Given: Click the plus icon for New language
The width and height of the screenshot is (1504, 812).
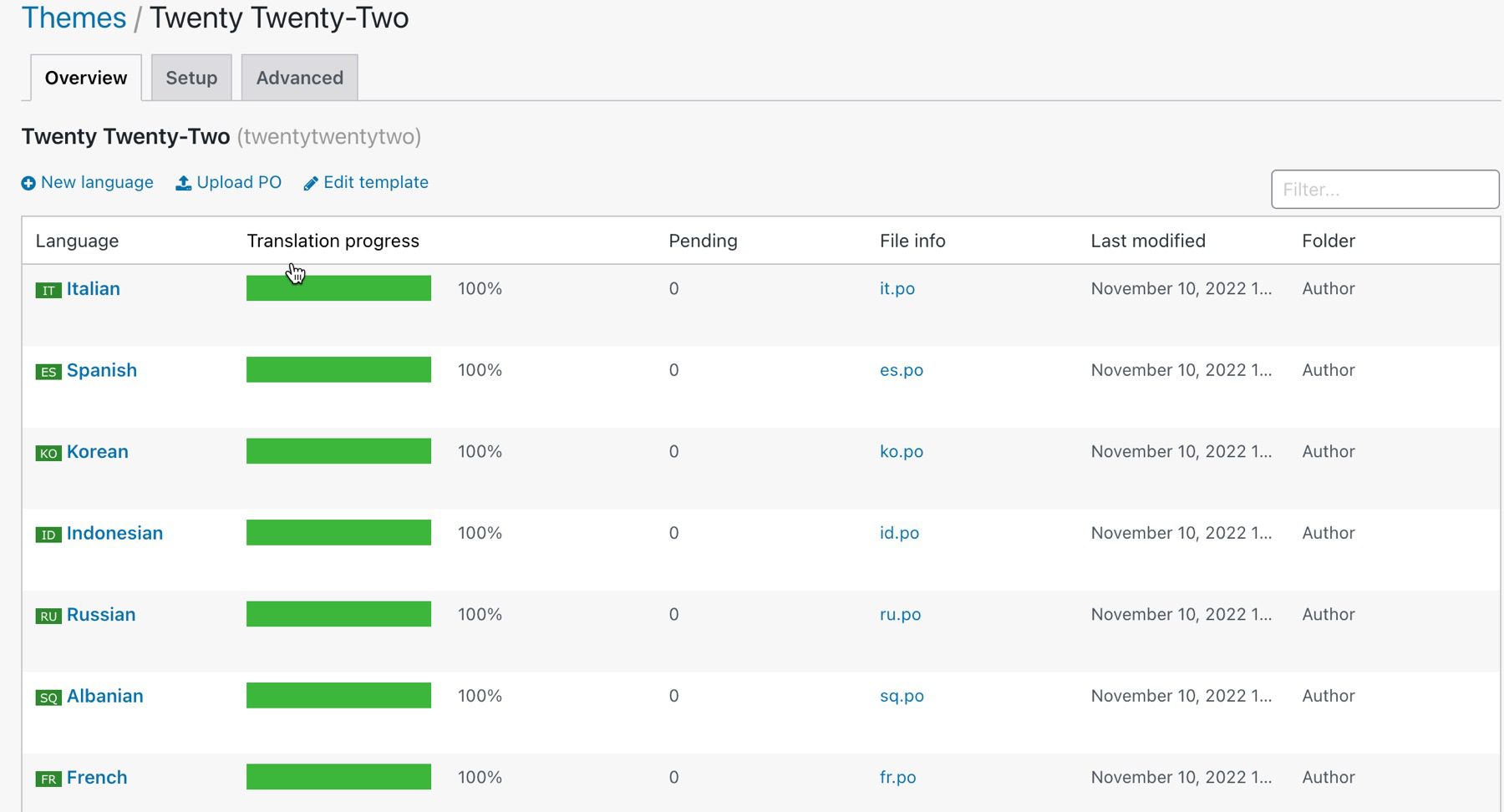Looking at the screenshot, I should pos(28,183).
